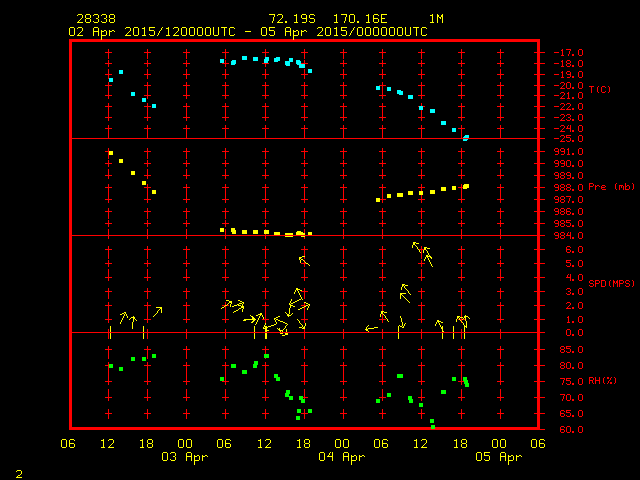
Task: Click the -17.0 temperature tick label
Action: click(559, 52)
